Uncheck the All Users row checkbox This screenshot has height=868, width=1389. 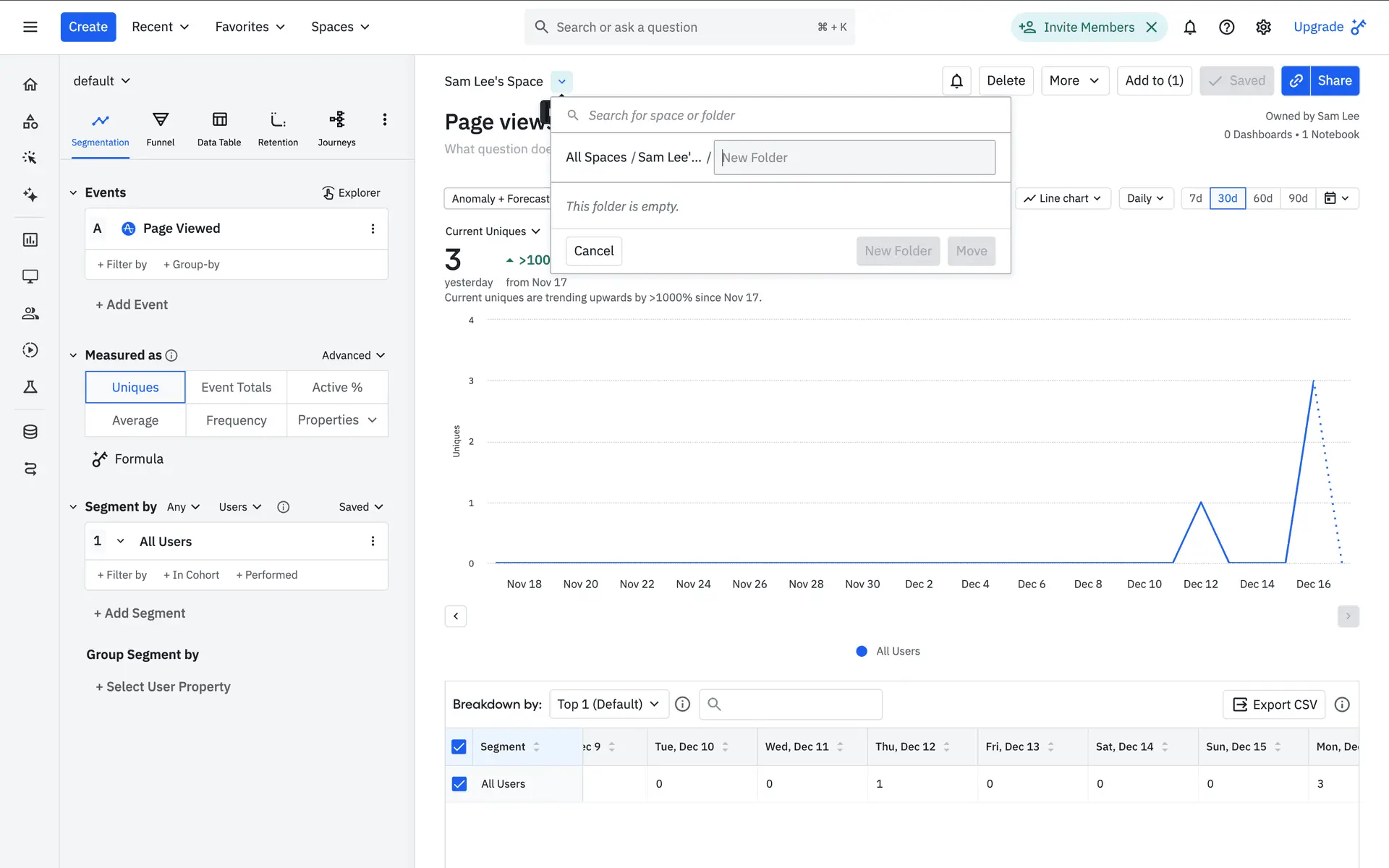coord(459,783)
